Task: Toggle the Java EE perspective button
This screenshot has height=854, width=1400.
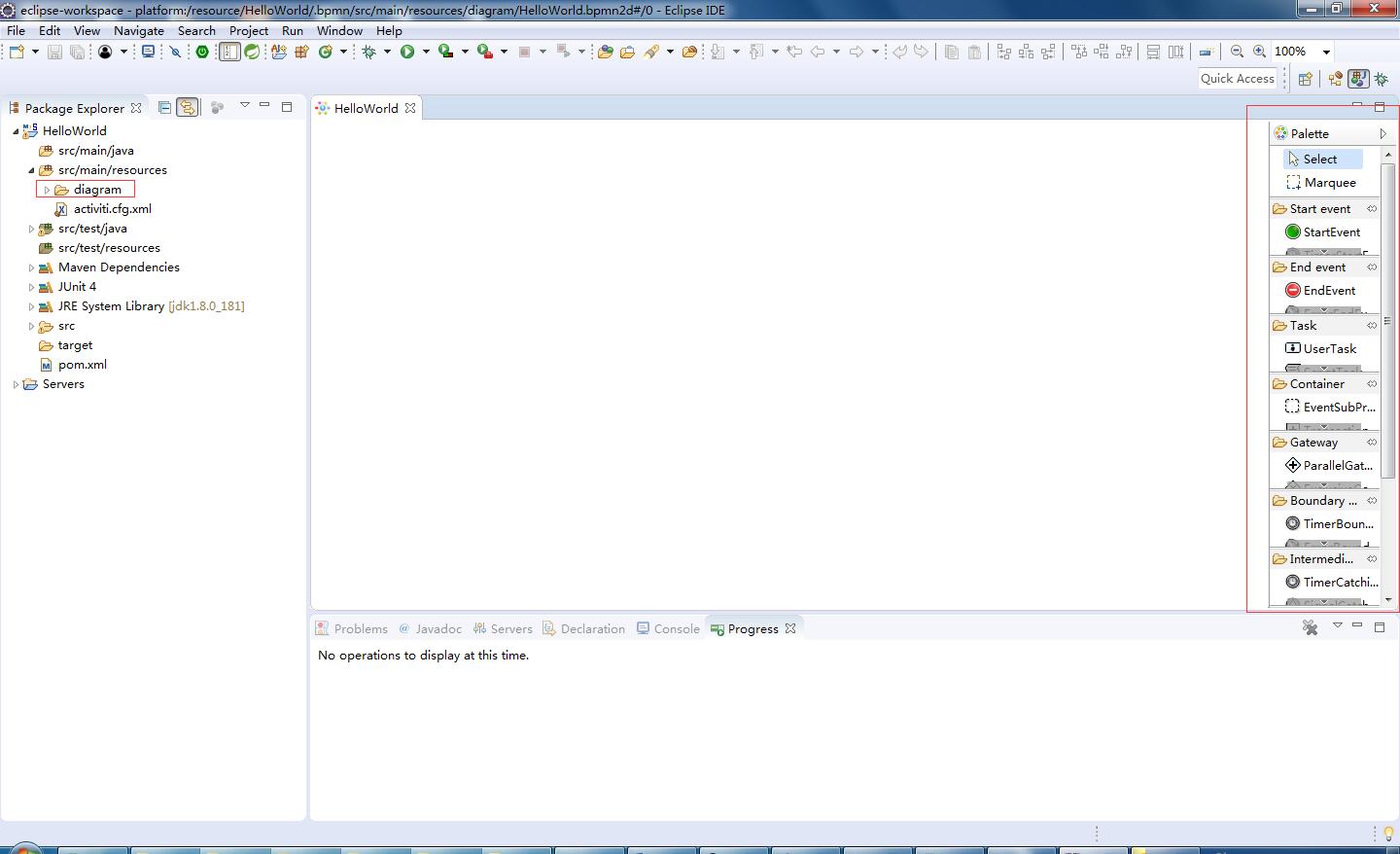Action: (1358, 79)
